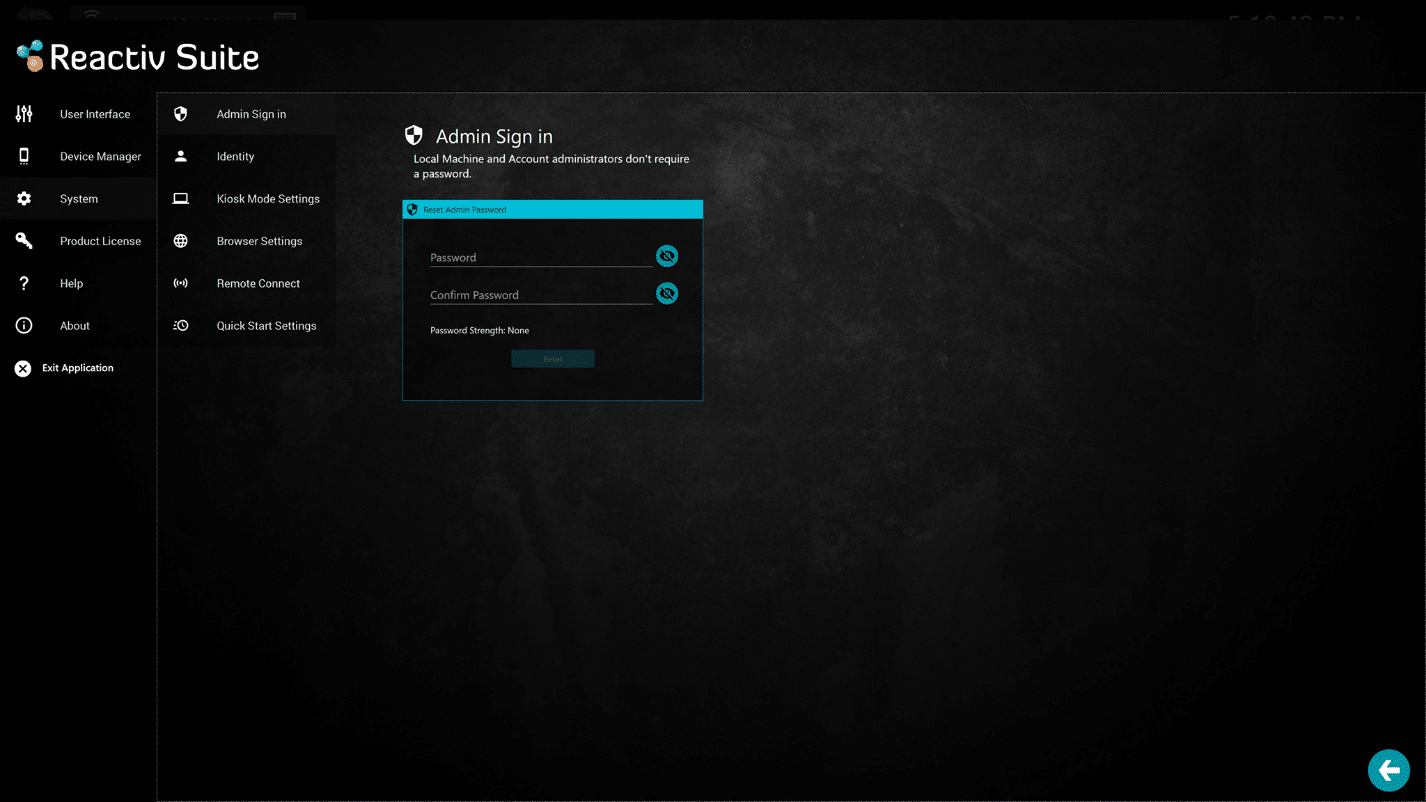Click the Quick Start Settings clock icon
The height and width of the screenshot is (802, 1426).
[x=181, y=326]
